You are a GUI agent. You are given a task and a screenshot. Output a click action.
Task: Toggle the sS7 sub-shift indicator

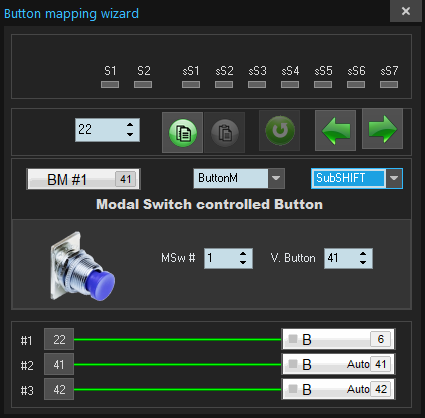pyautogui.click(x=389, y=85)
